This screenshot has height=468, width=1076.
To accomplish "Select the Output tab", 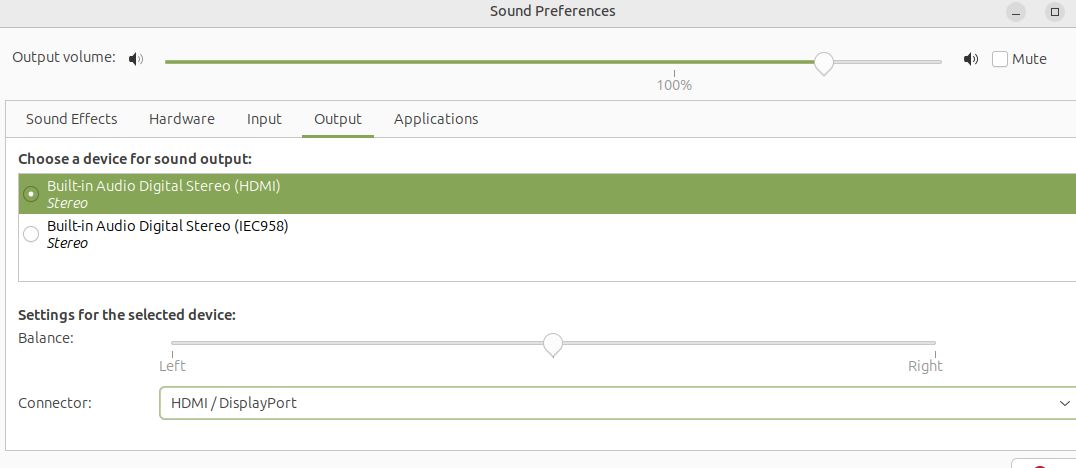I will coord(338,119).
